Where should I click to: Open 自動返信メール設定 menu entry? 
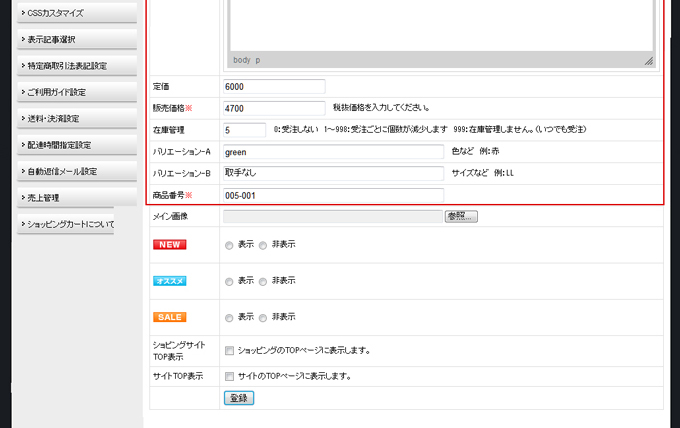click(68, 171)
